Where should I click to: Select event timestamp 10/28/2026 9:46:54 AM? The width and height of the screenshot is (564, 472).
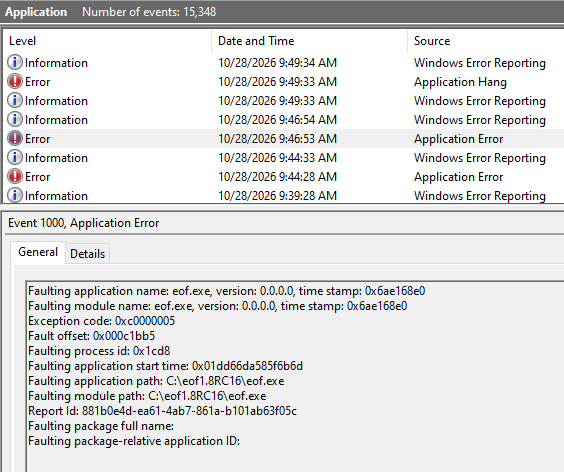click(277, 119)
